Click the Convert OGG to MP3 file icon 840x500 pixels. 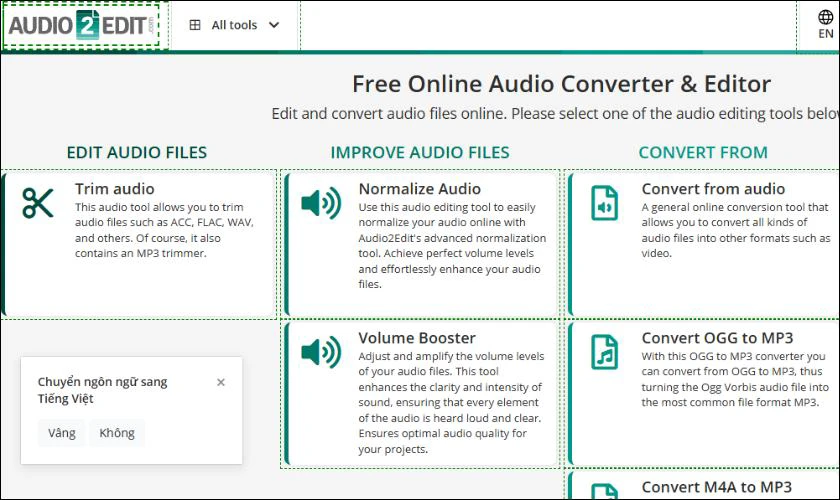pos(604,352)
